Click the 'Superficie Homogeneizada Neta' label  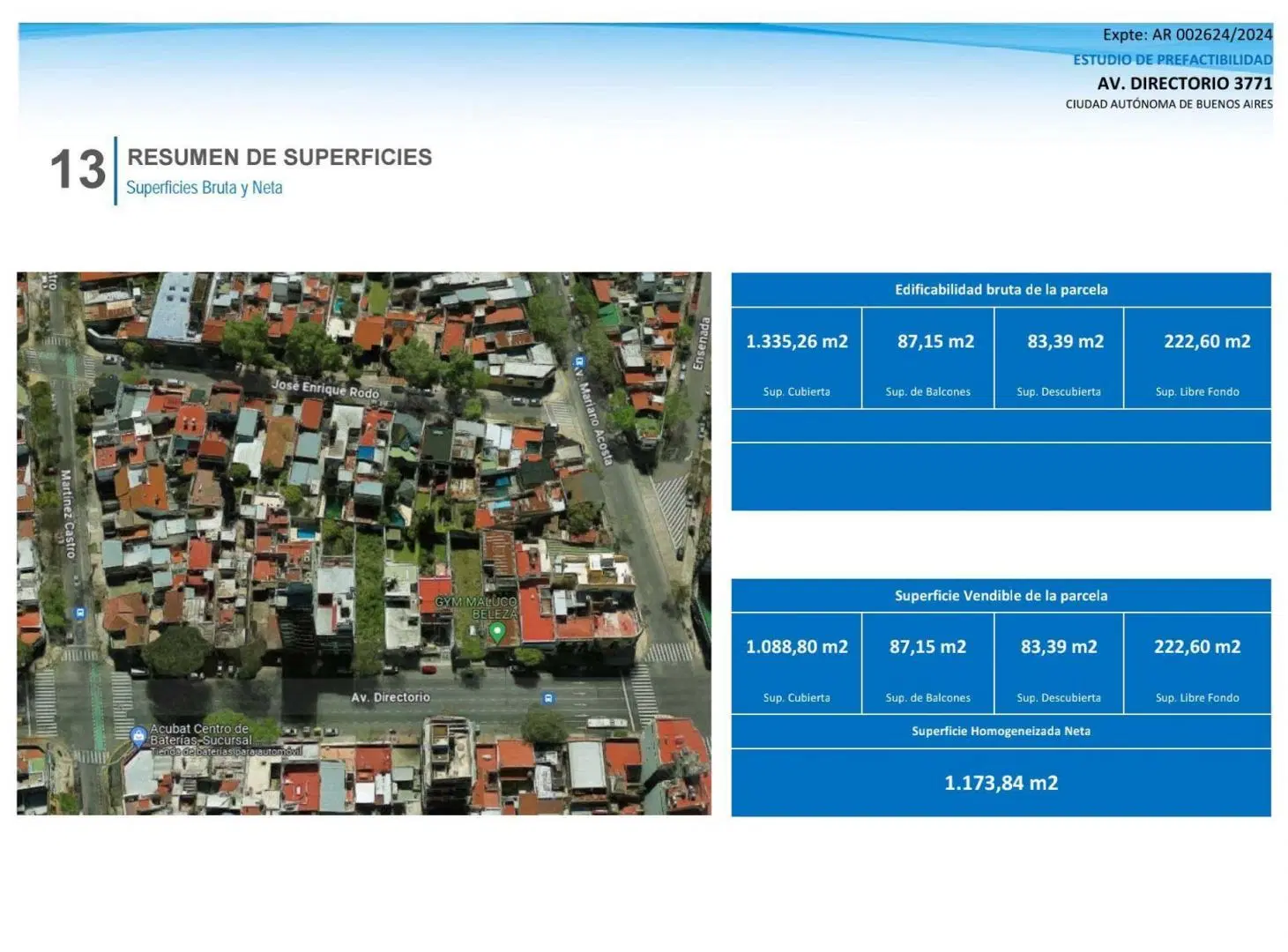point(1001,732)
